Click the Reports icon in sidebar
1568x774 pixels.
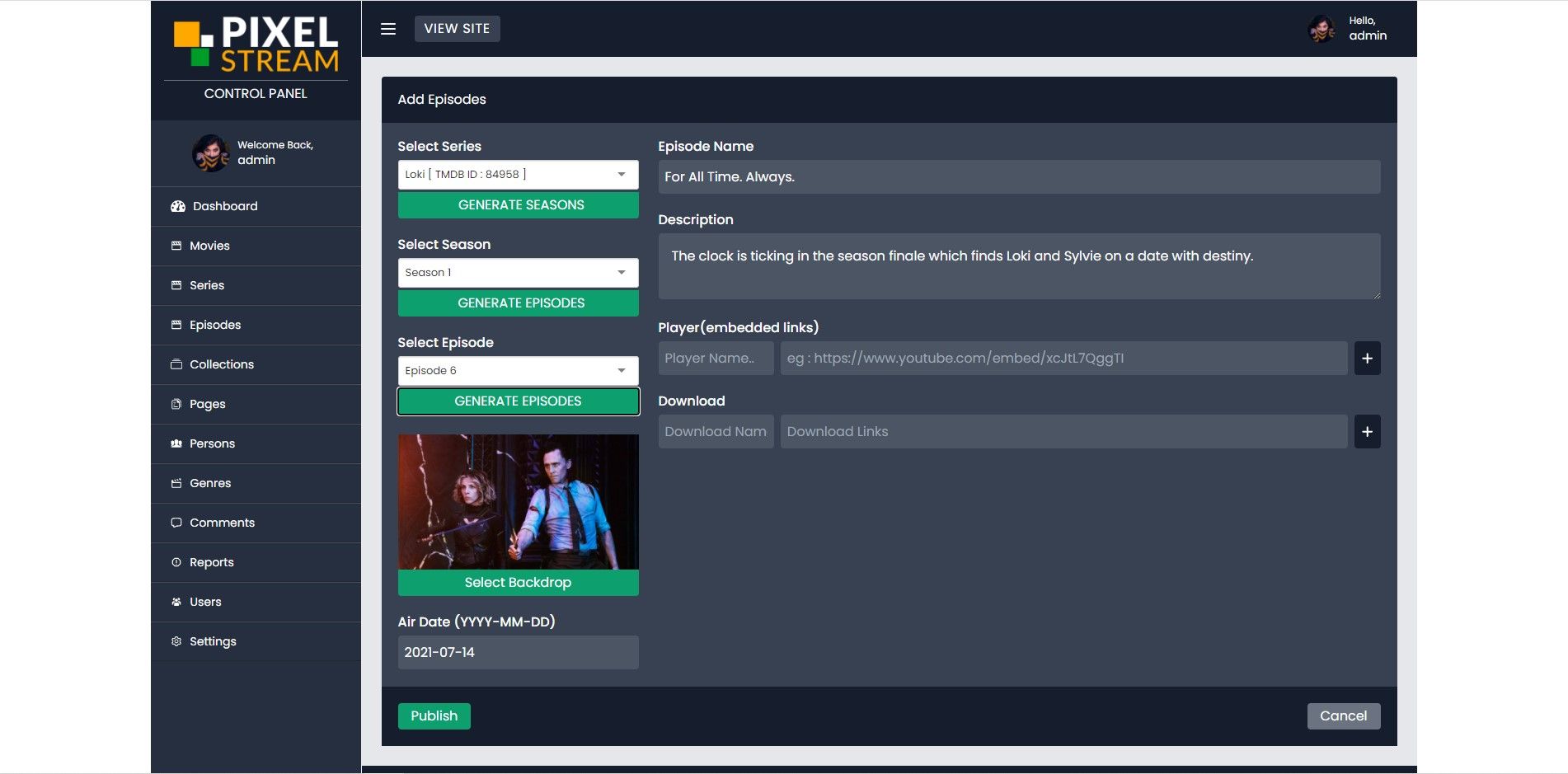176,562
